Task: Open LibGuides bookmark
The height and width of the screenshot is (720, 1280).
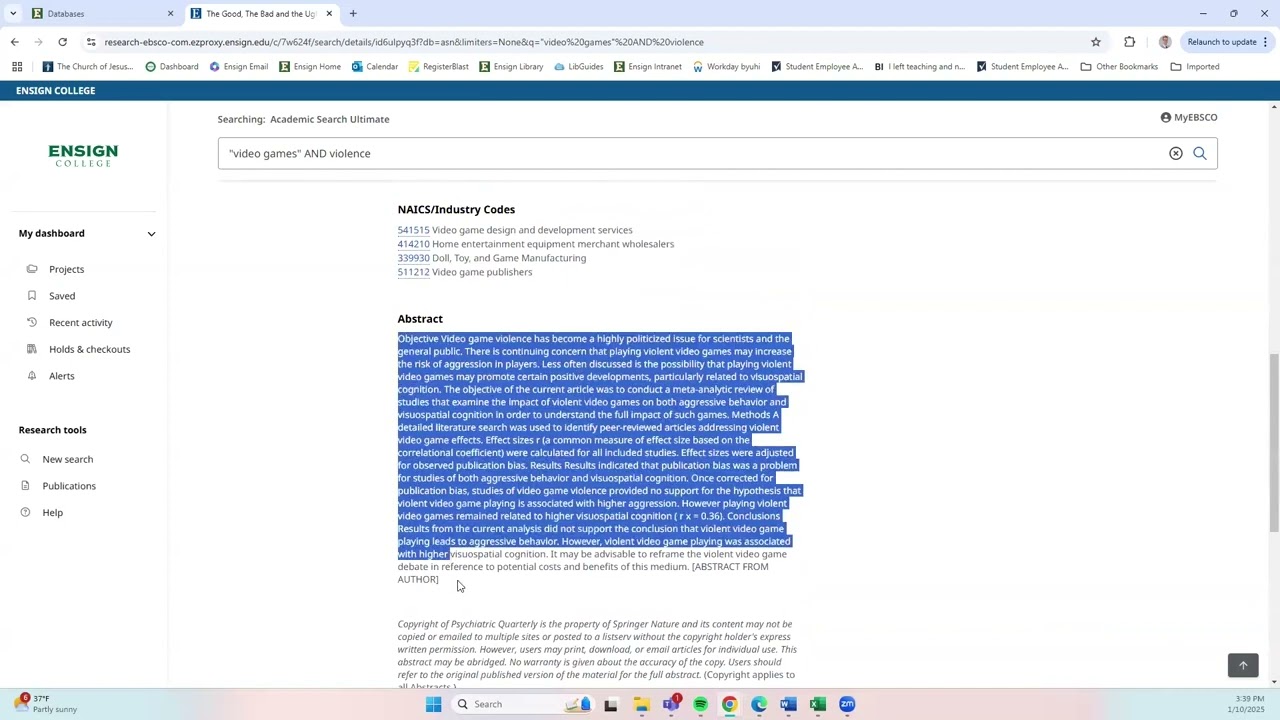Action: 578,67
